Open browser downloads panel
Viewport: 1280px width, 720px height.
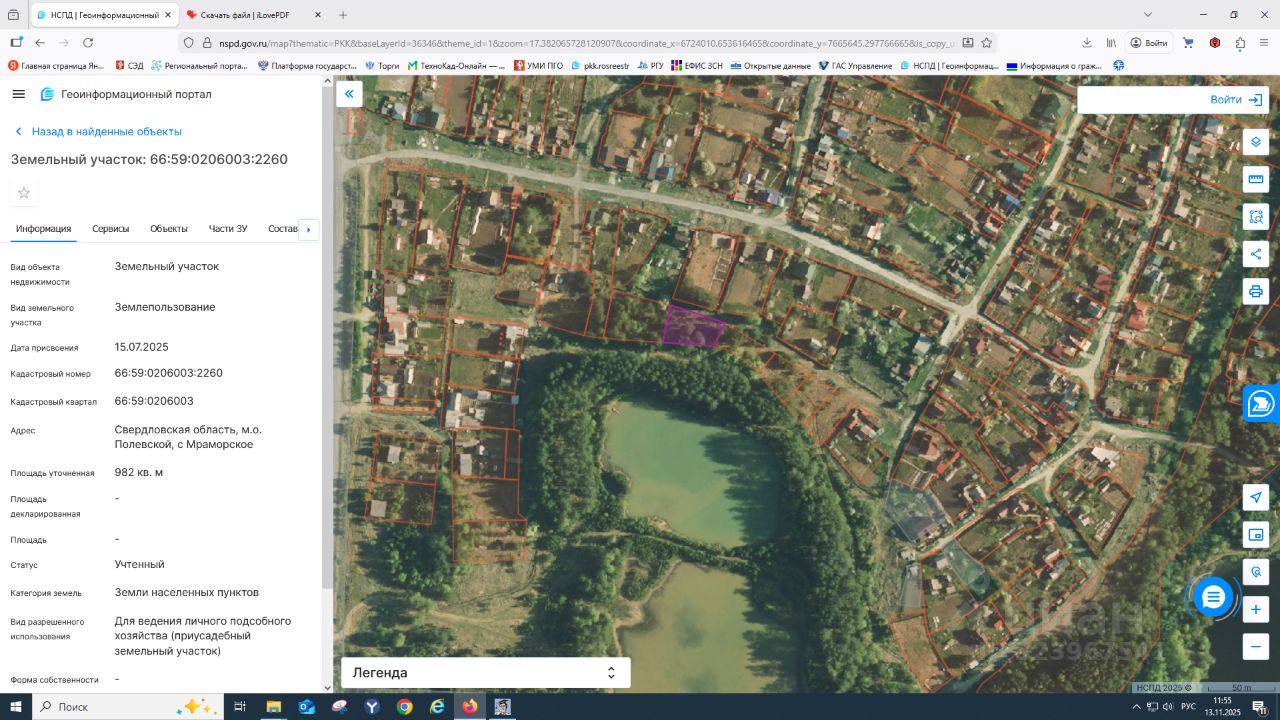tap(1087, 43)
